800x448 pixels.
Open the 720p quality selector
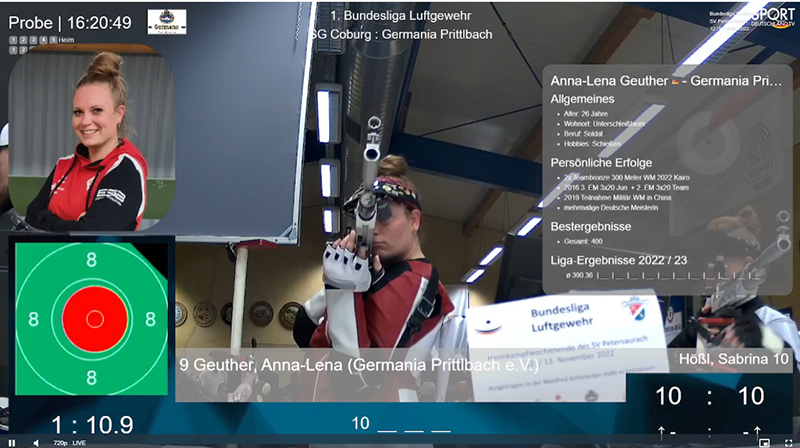click(60, 443)
